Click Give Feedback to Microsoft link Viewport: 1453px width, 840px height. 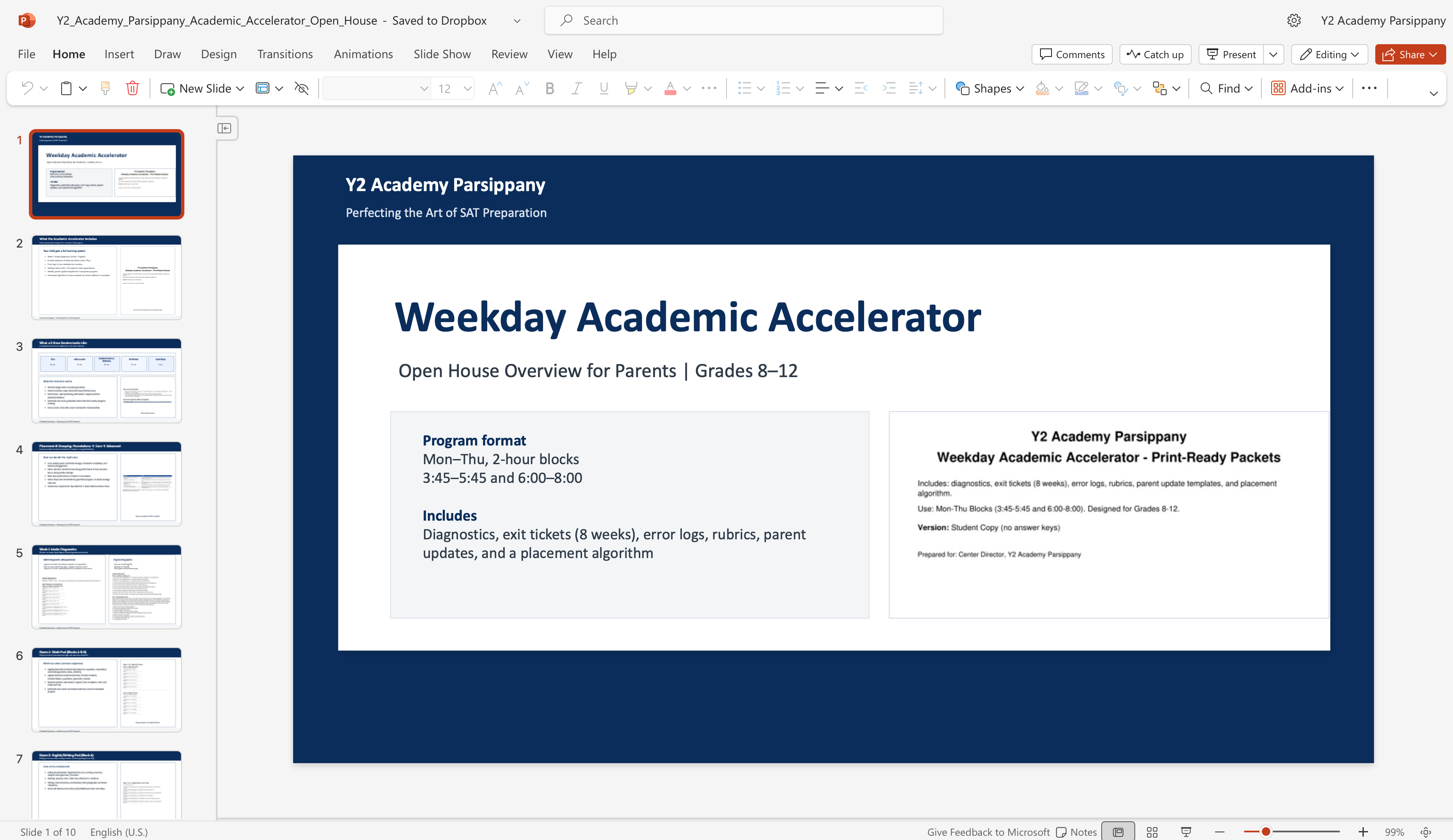[989, 832]
